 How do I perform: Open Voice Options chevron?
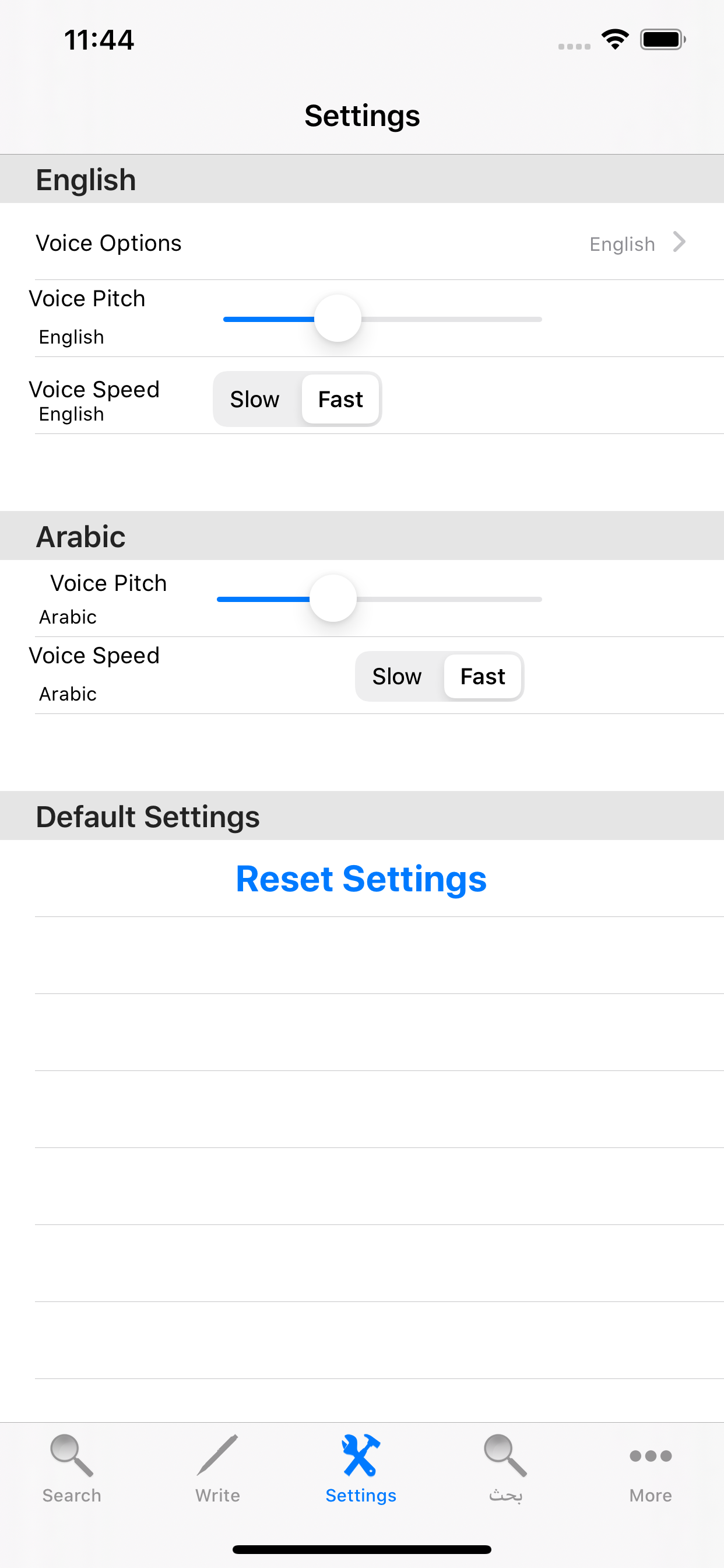[x=679, y=242]
